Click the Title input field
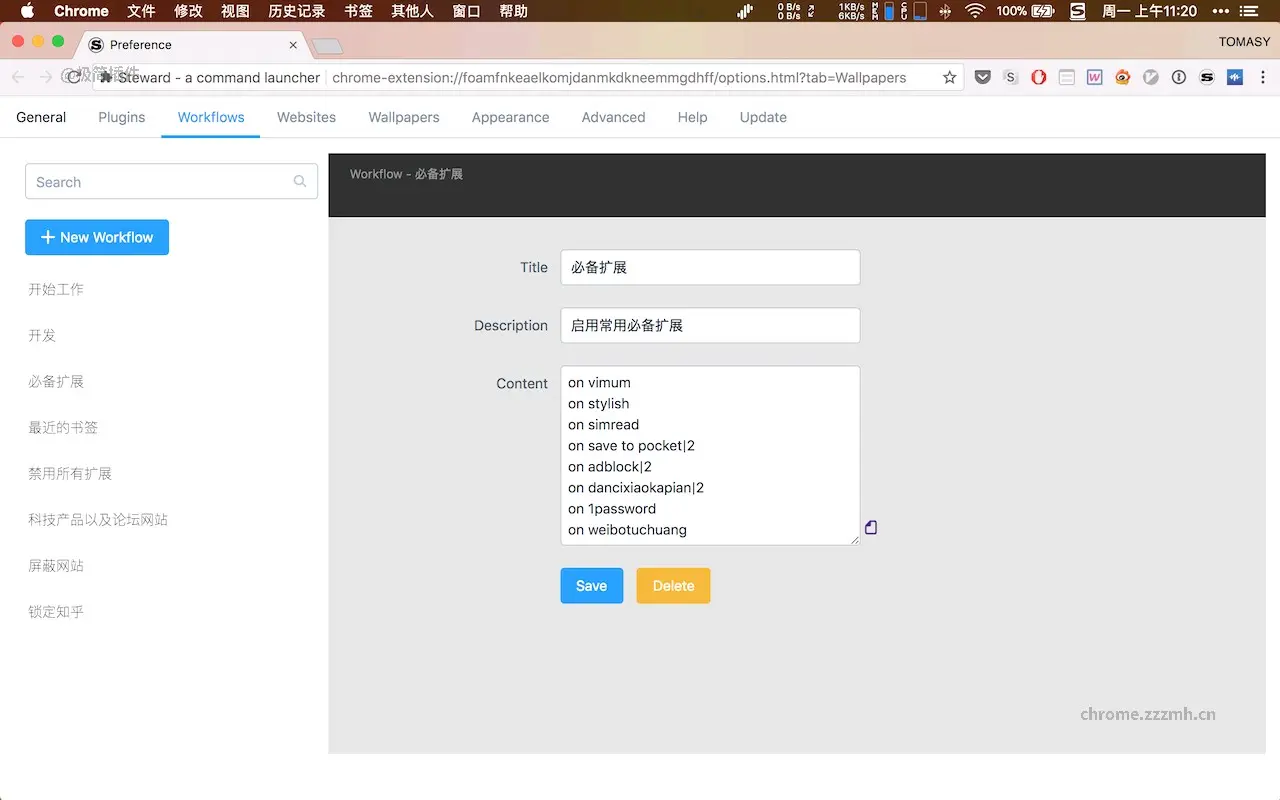The width and height of the screenshot is (1280, 800). 710,267
